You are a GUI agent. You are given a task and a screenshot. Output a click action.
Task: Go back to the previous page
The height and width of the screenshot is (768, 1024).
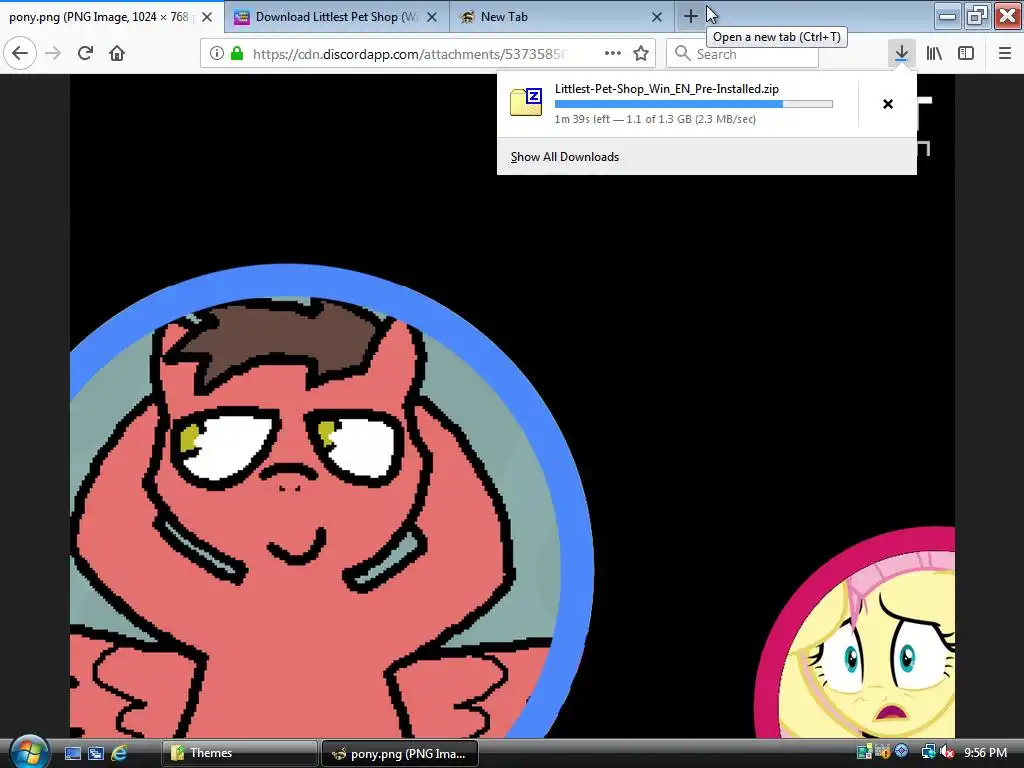(20, 53)
